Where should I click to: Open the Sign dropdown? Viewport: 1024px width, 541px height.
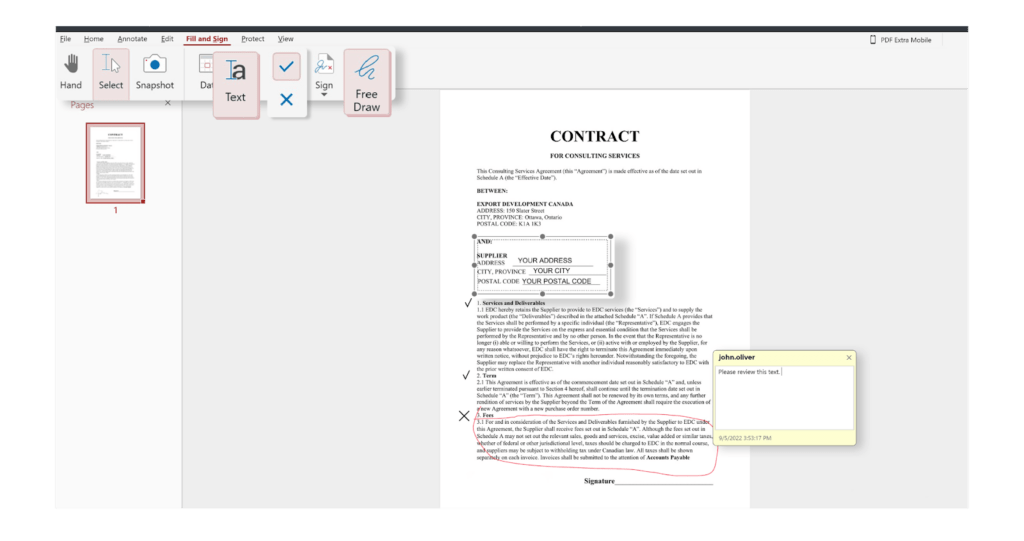click(x=324, y=72)
